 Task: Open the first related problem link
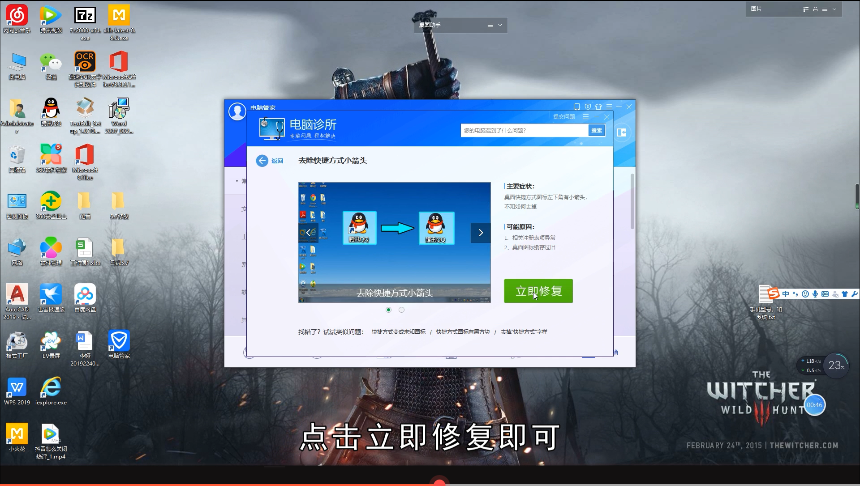tap(398, 331)
